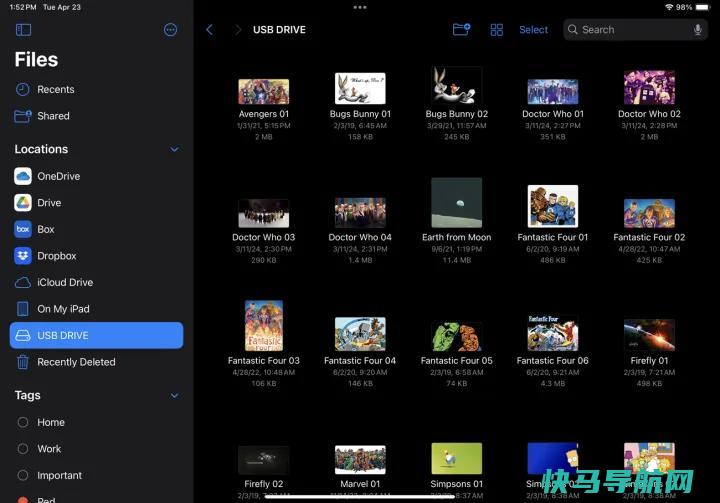This screenshot has height=503, width=720.
Task: Tap the 1:52 PM clock
Action: (x=22, y=7)
